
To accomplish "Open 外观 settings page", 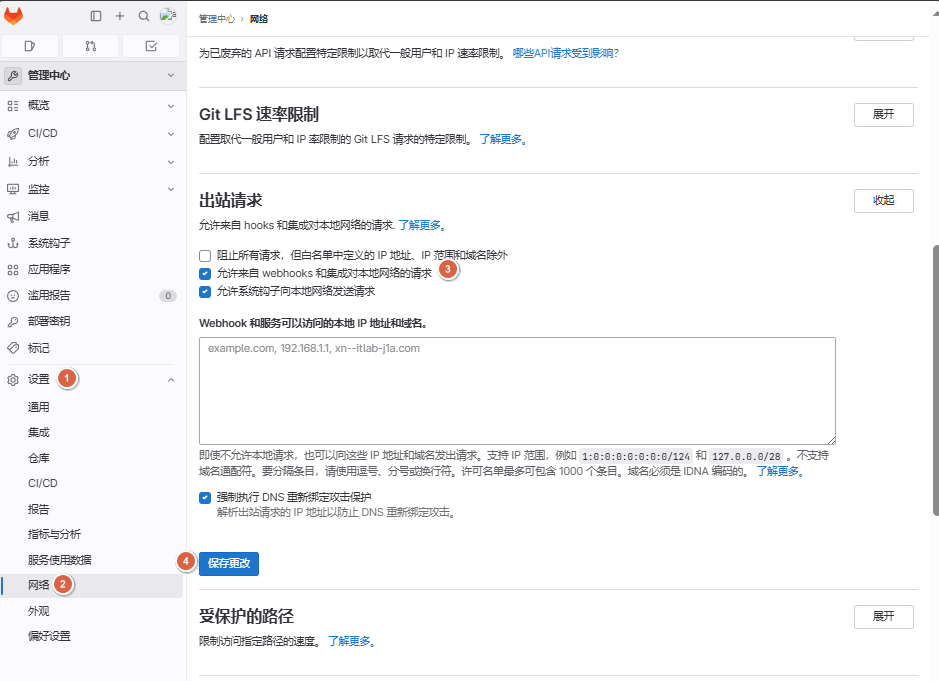I will pyautogui.click(x=38, y=611).
